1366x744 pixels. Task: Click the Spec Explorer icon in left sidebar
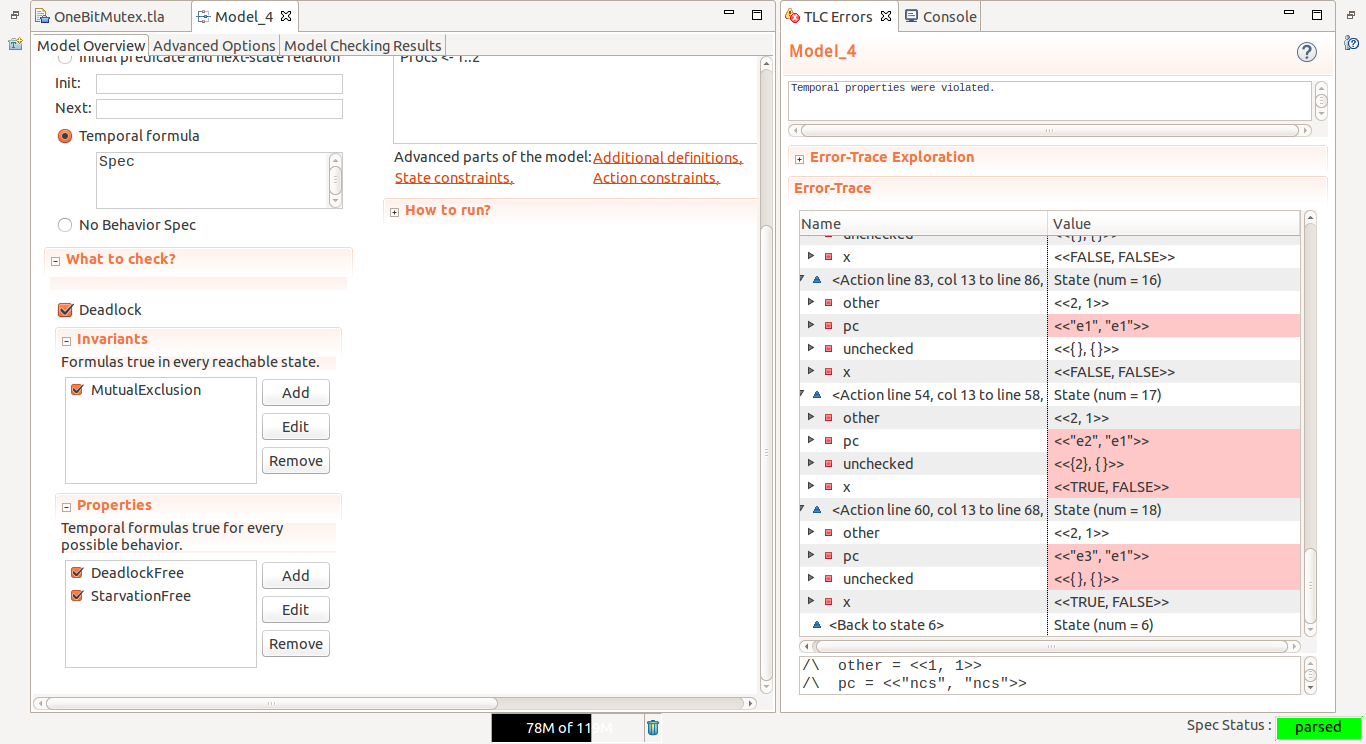pyautogui.click(x=15, y=44)
